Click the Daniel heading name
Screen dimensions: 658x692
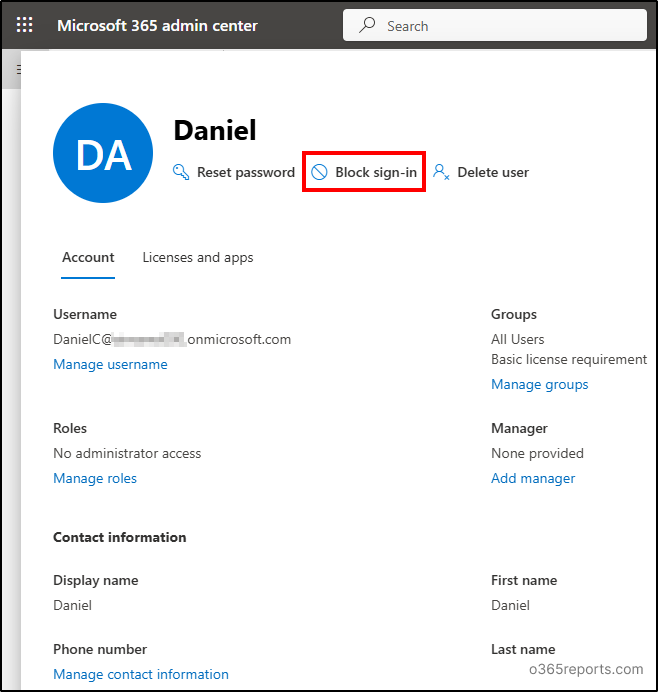[215, 131]
